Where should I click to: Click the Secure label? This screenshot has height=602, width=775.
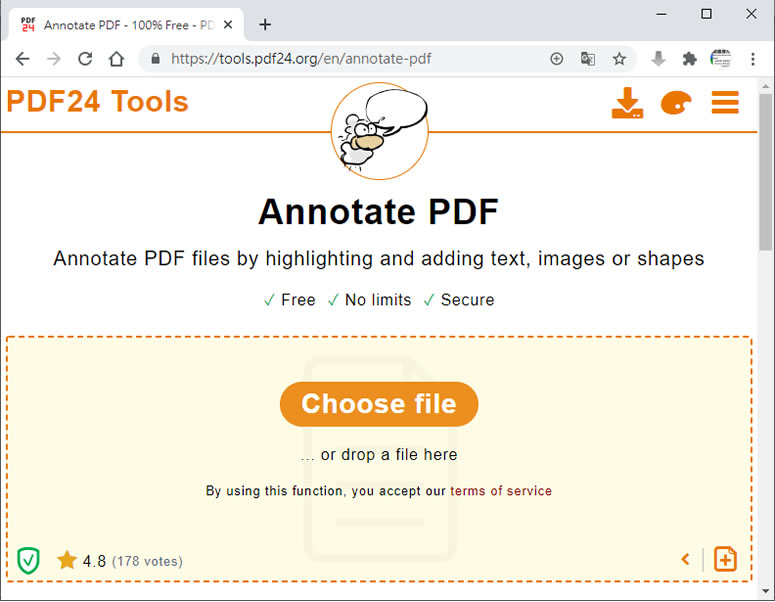[x=459, y=300]
